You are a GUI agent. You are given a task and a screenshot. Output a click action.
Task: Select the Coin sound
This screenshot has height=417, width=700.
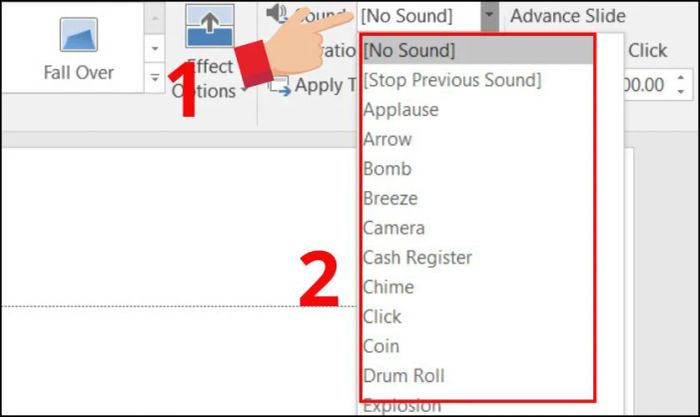pyautogui.click(x=477, y=346)
